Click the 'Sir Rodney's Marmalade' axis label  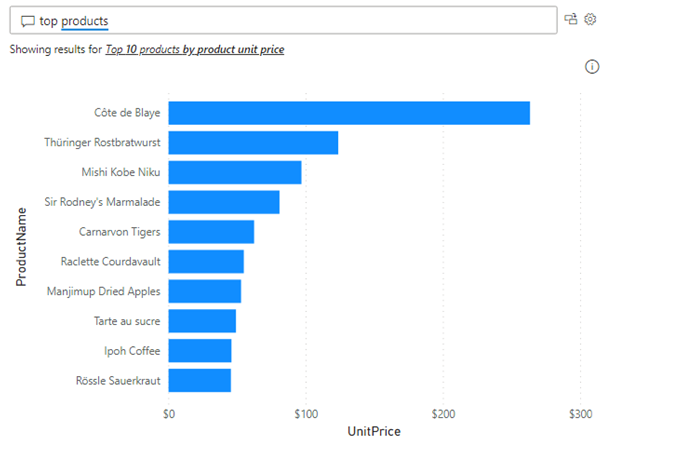coord(102,202)
